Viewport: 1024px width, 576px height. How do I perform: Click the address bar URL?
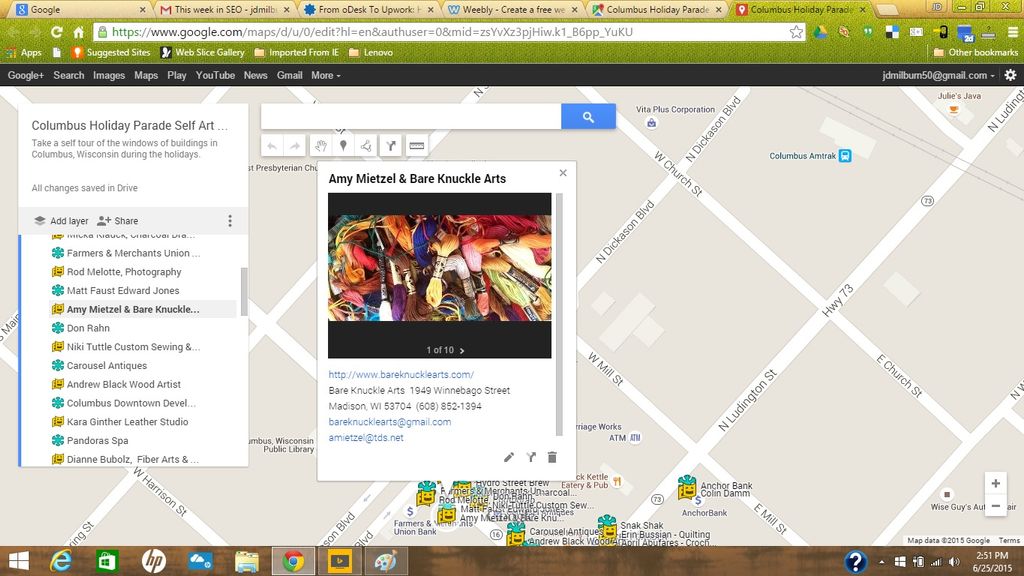372,32
